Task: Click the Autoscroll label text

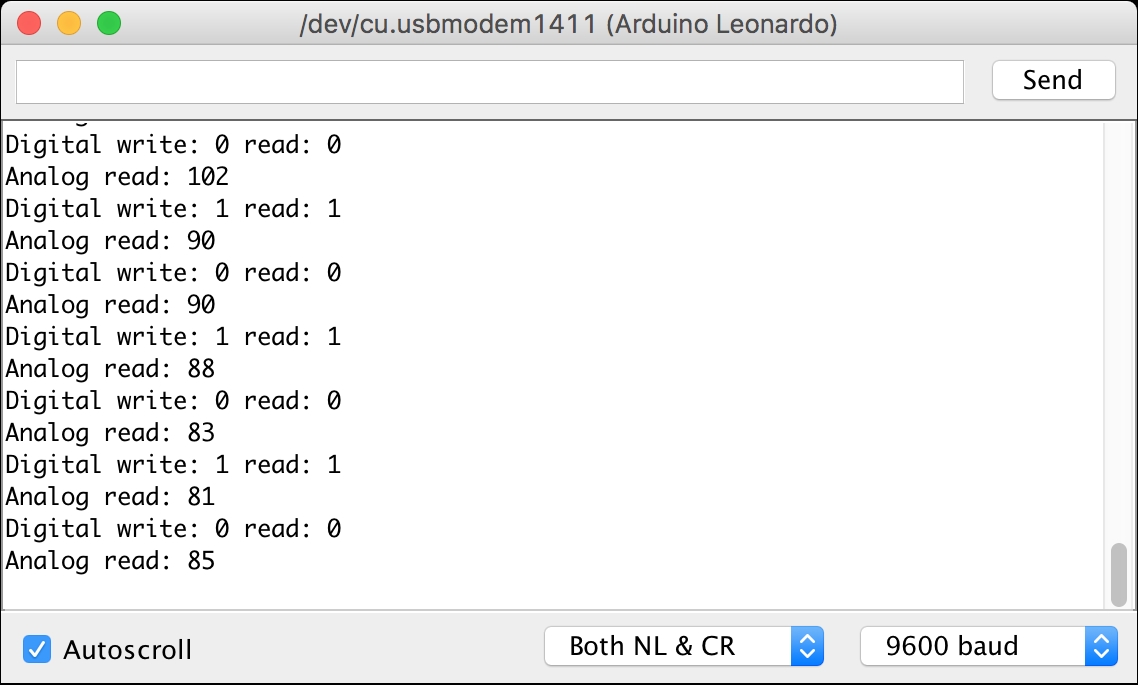Action: [x=127, y=650]
